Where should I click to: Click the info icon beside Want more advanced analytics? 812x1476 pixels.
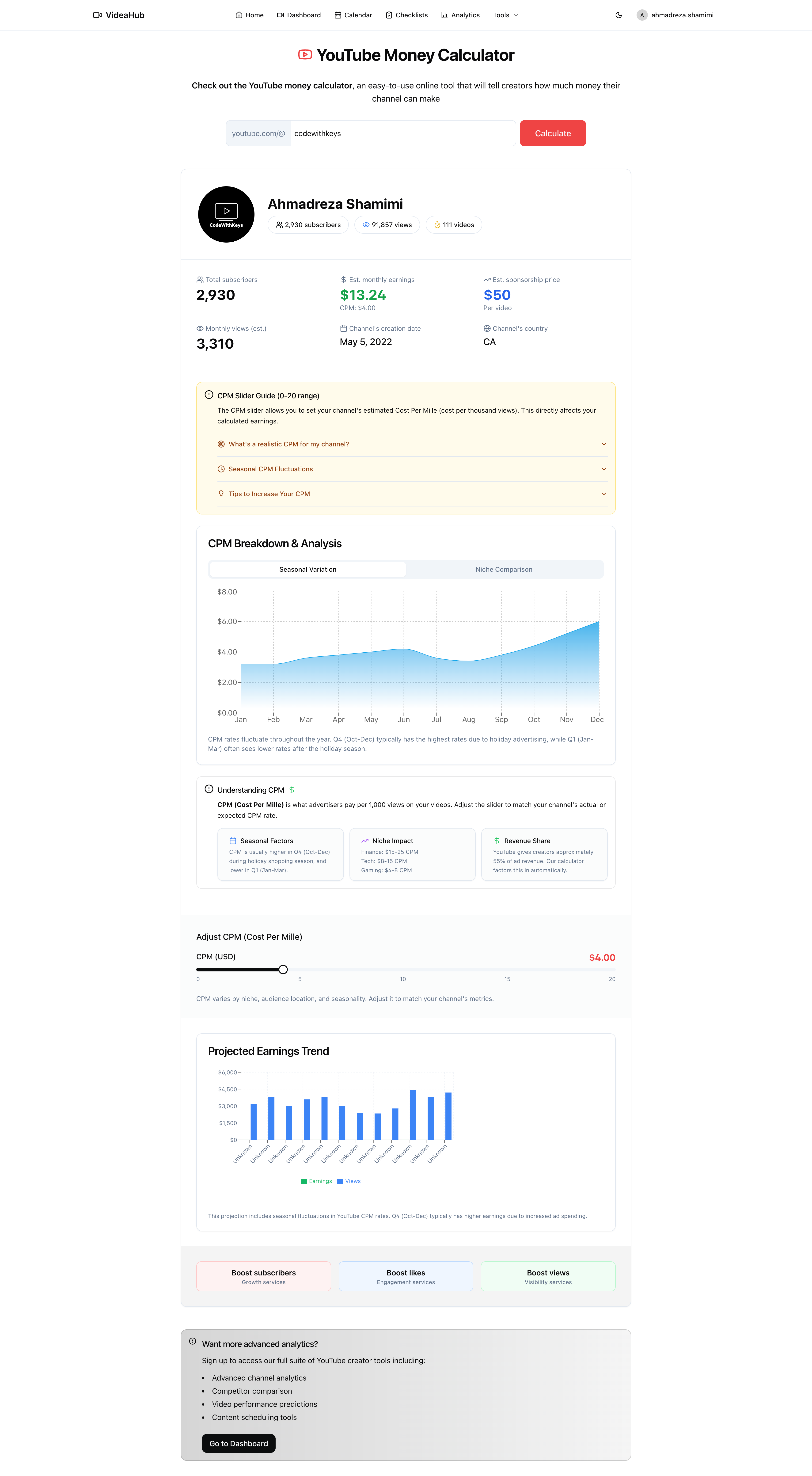[193, 1341]
